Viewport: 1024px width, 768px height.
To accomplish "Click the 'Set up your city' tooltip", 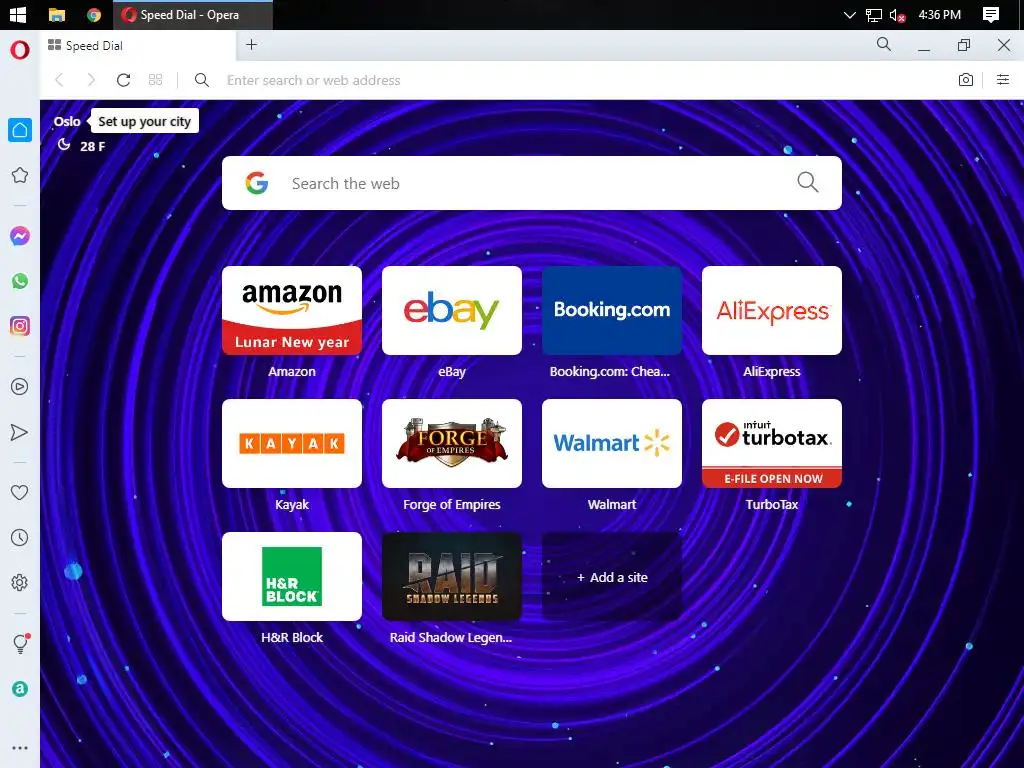I will pyautogui.click(x=144, y=121).
